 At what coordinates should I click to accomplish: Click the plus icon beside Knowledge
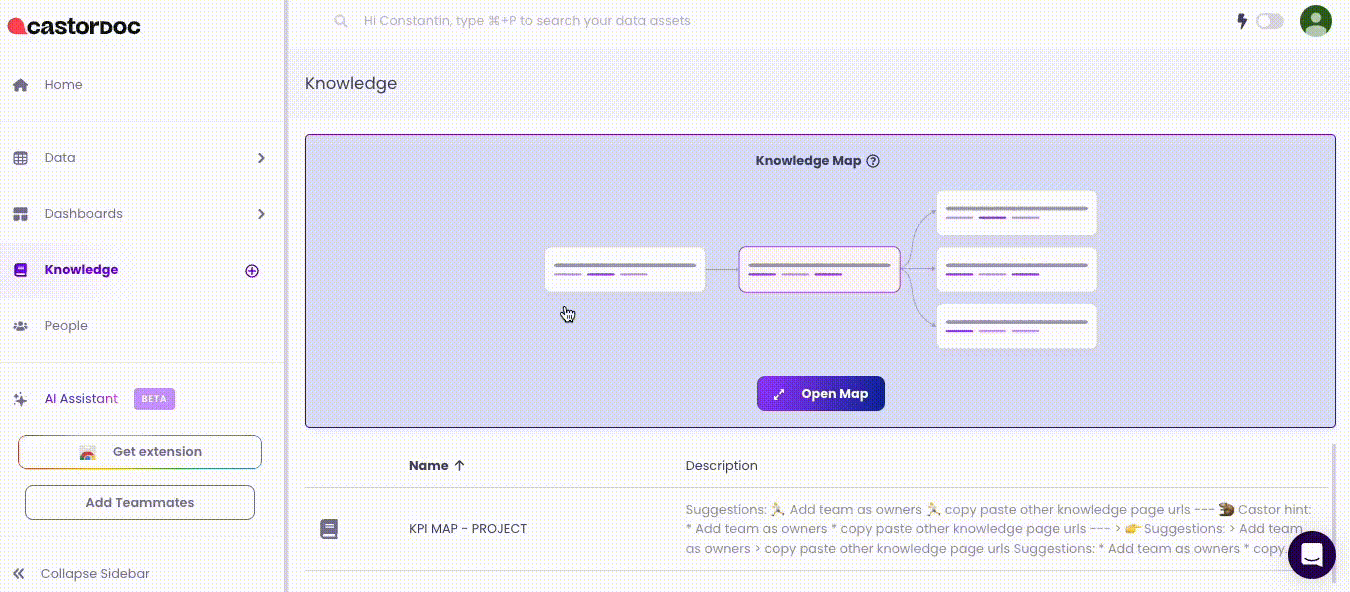(252, 270)
